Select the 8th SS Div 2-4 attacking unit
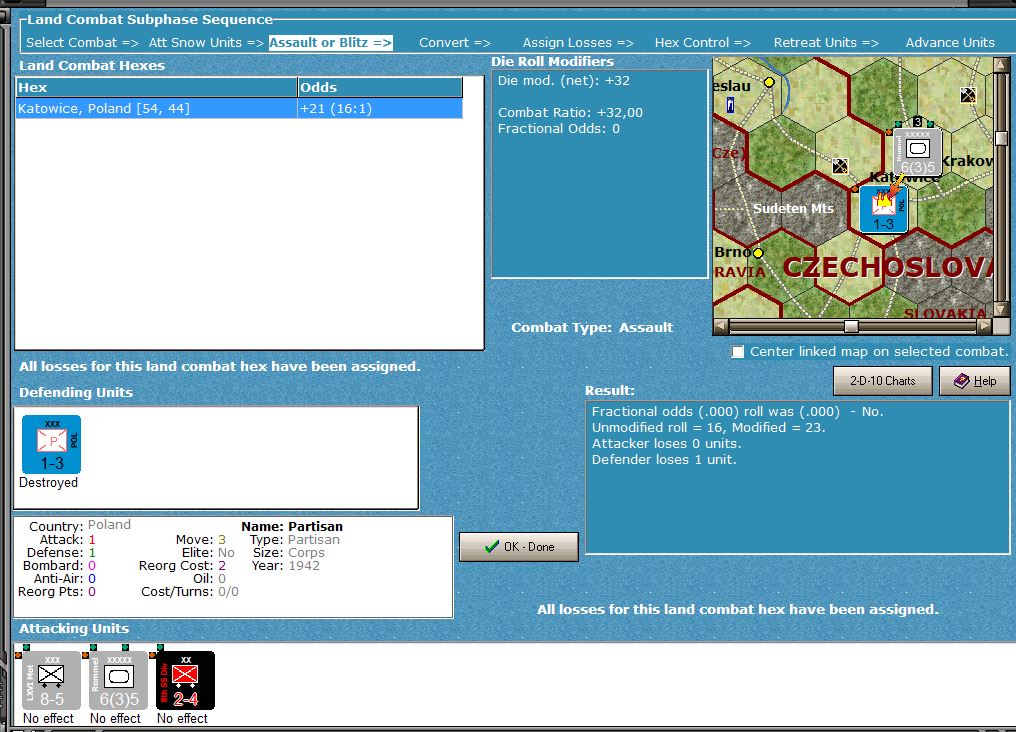1016x732 pixels. click(x=185, y=681)
